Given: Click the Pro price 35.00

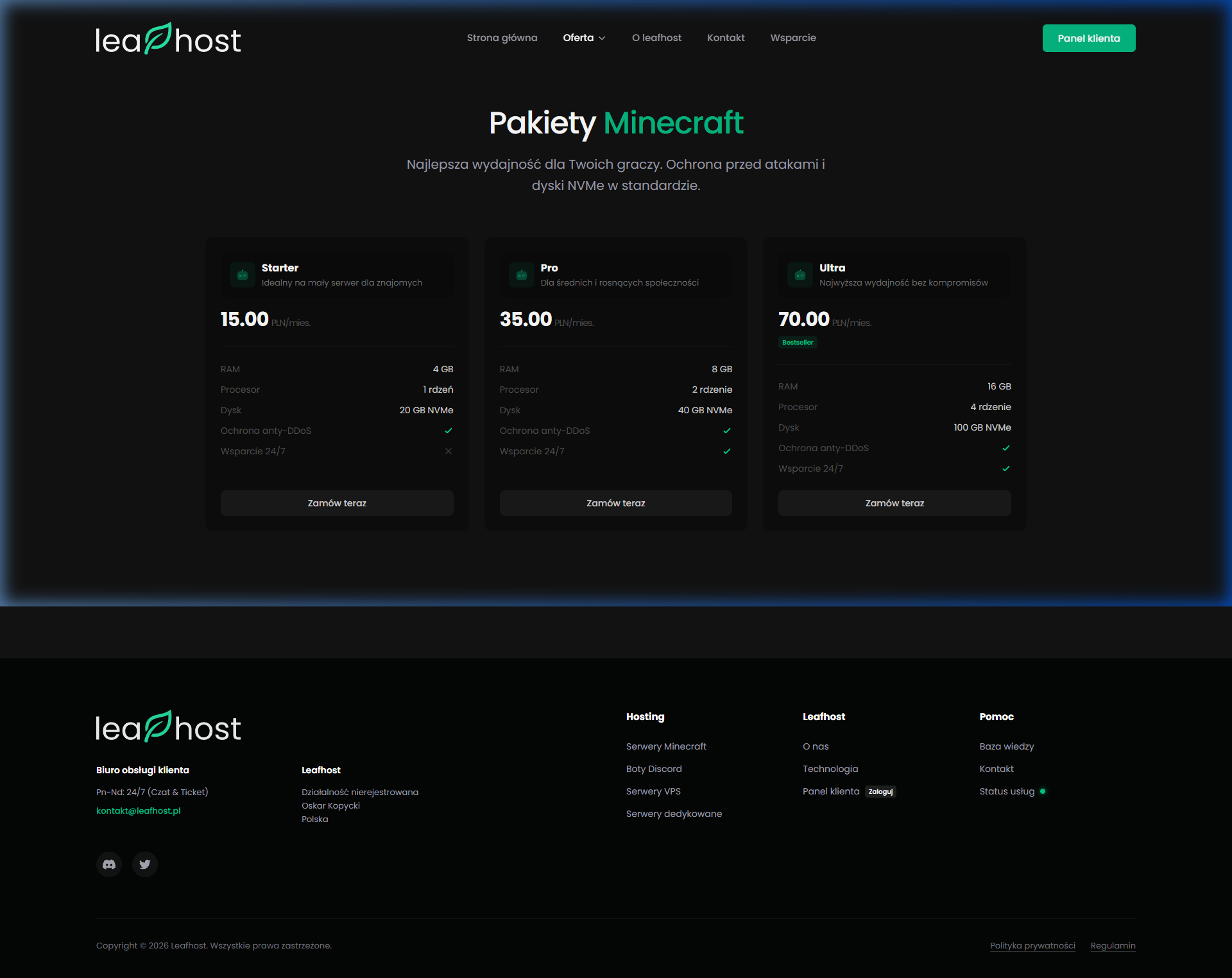Looking at the screenshot, I should click(x=526, y=319).
